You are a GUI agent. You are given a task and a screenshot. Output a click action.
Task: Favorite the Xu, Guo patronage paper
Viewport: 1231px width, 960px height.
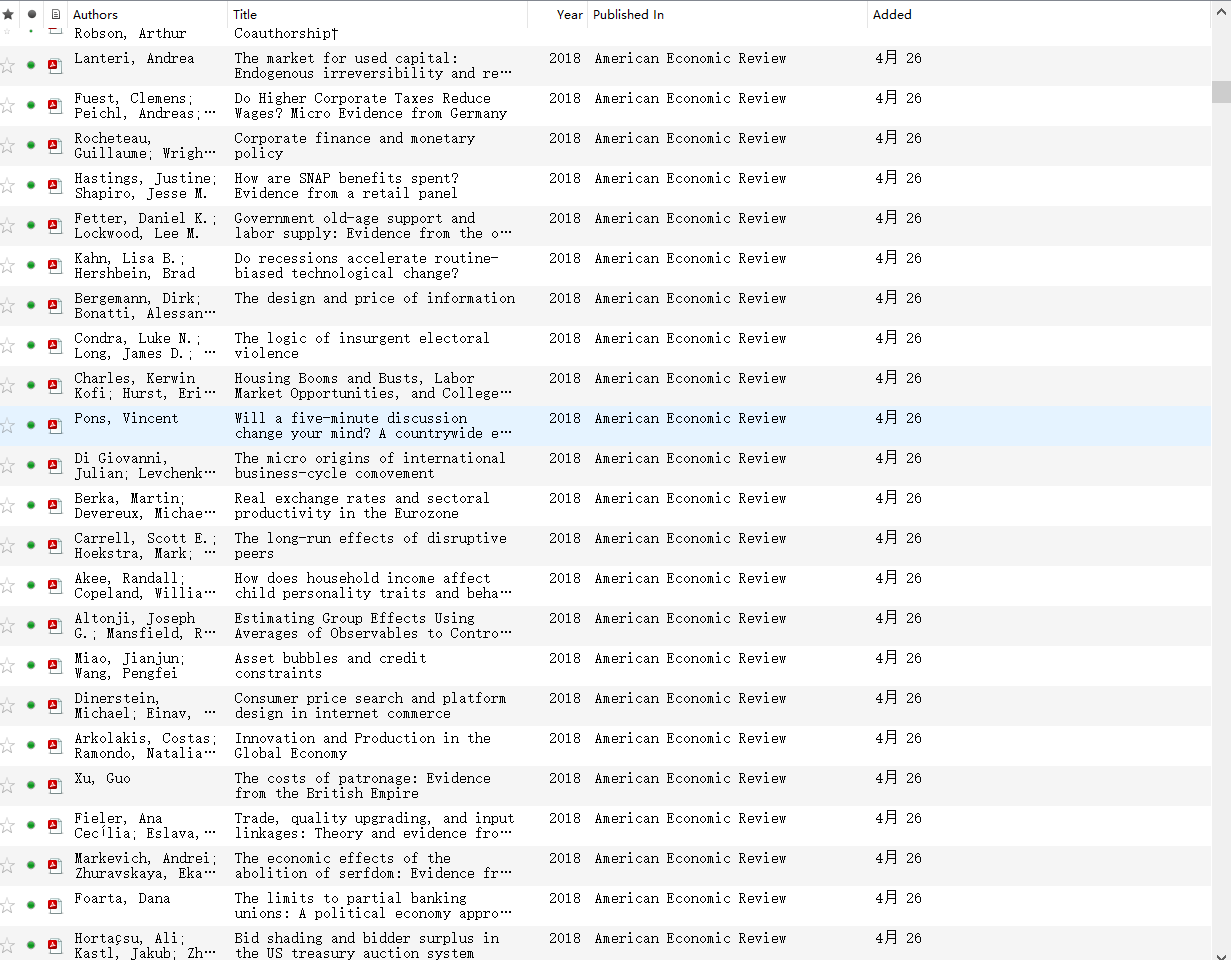click(x=8, y=785)
